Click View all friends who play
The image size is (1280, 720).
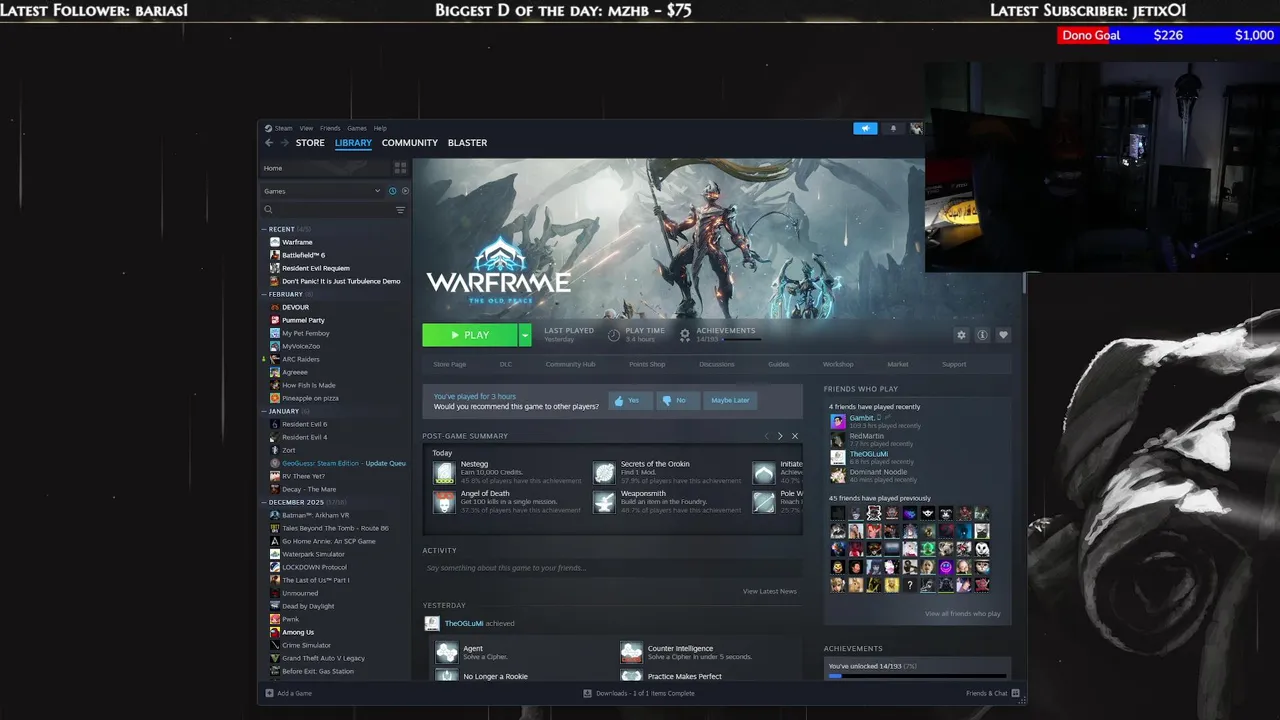pyautogui.click(x=962, y=614)
